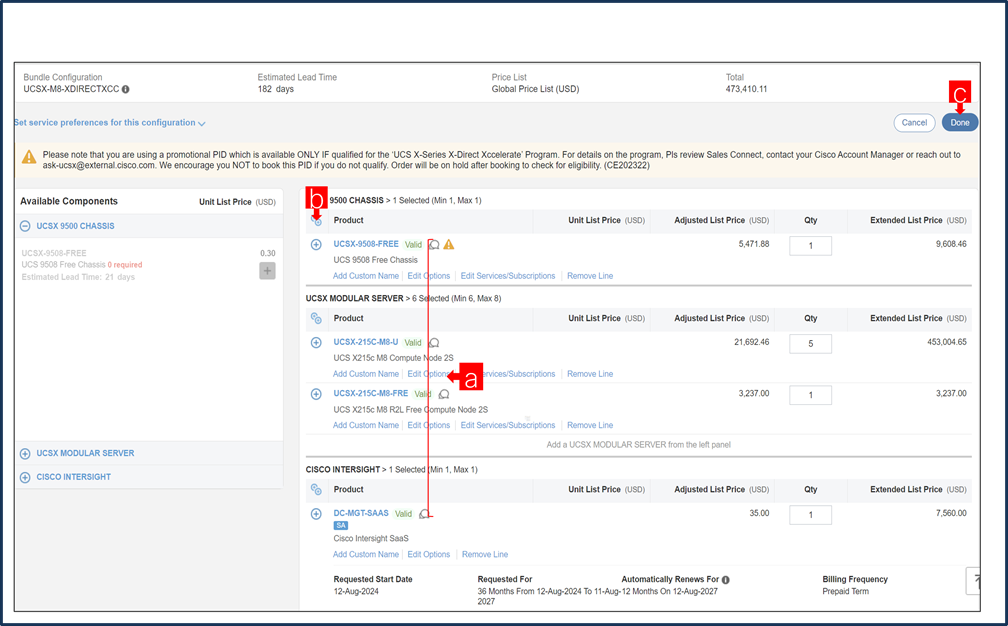Screen dimensions: 1008x626
Task: Click info icon beside UCSX-M8-XDIRECTXCC bundle name
Action: (x=125, y=89)
